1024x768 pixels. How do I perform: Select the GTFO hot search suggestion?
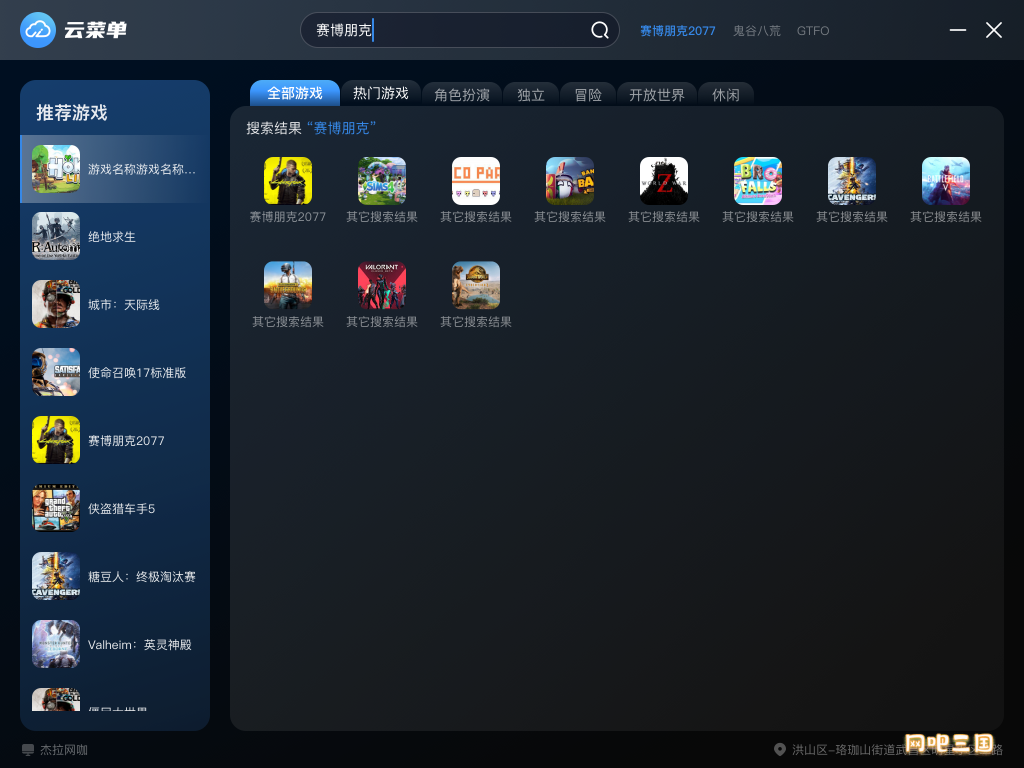812,31
